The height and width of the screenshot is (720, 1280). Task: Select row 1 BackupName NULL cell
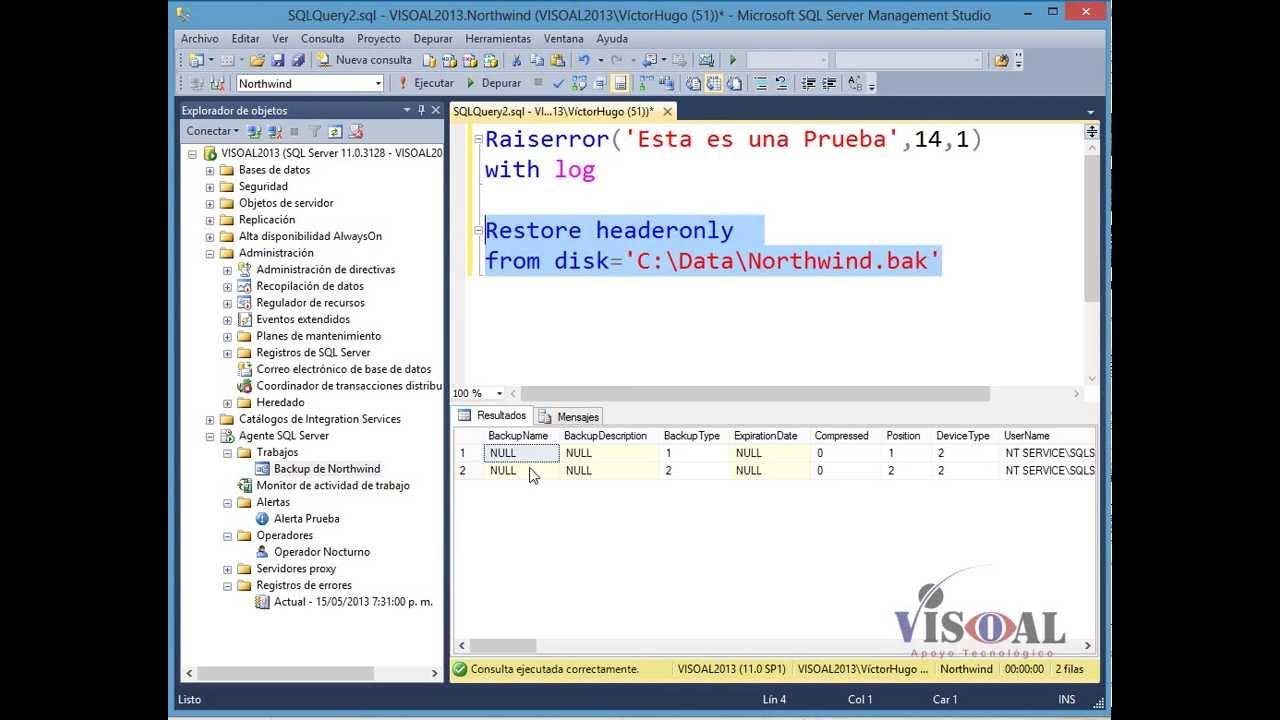coord(521,453)
